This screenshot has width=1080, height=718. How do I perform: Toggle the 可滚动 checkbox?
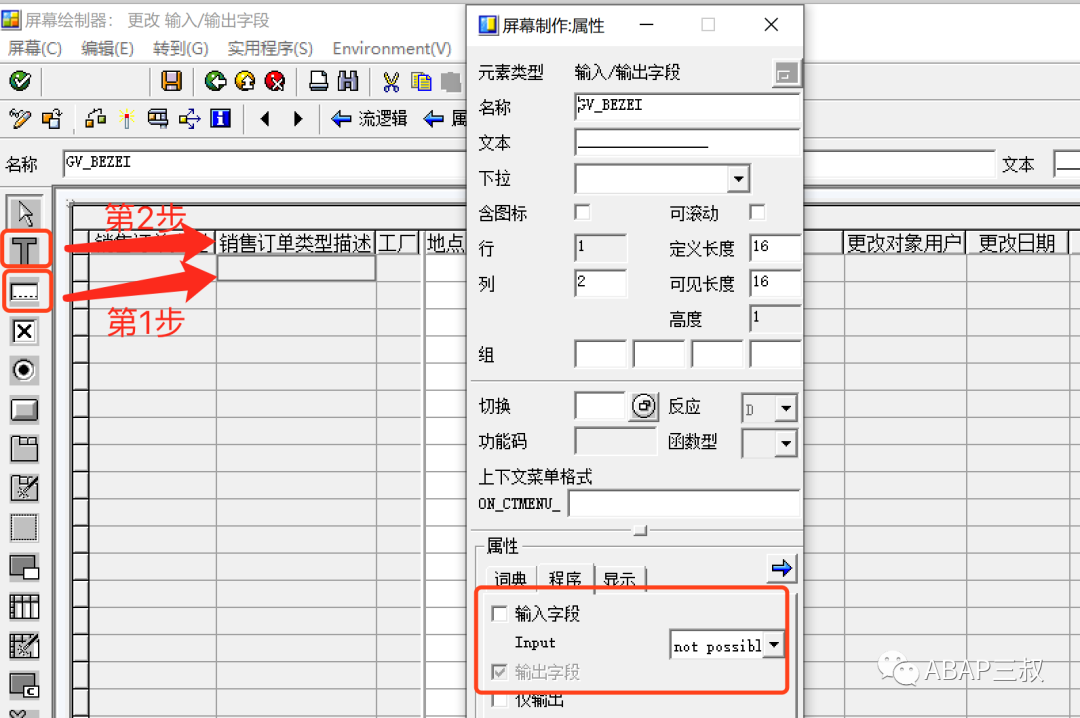tap(758, 213)
